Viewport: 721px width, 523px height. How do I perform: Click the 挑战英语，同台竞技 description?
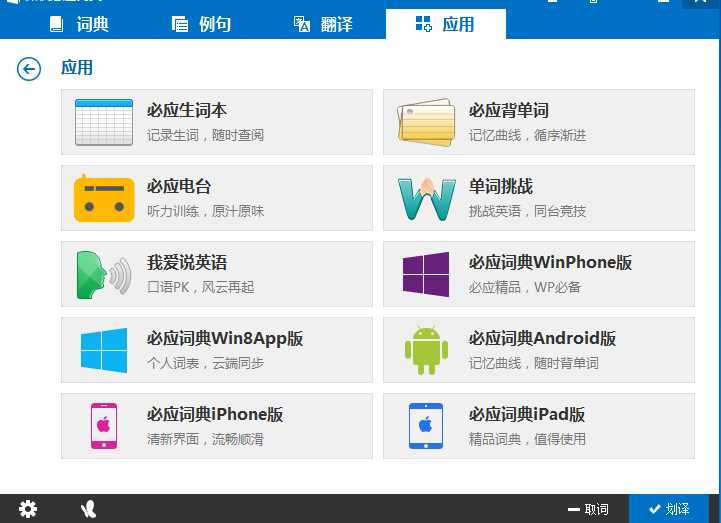click(527, 211)
